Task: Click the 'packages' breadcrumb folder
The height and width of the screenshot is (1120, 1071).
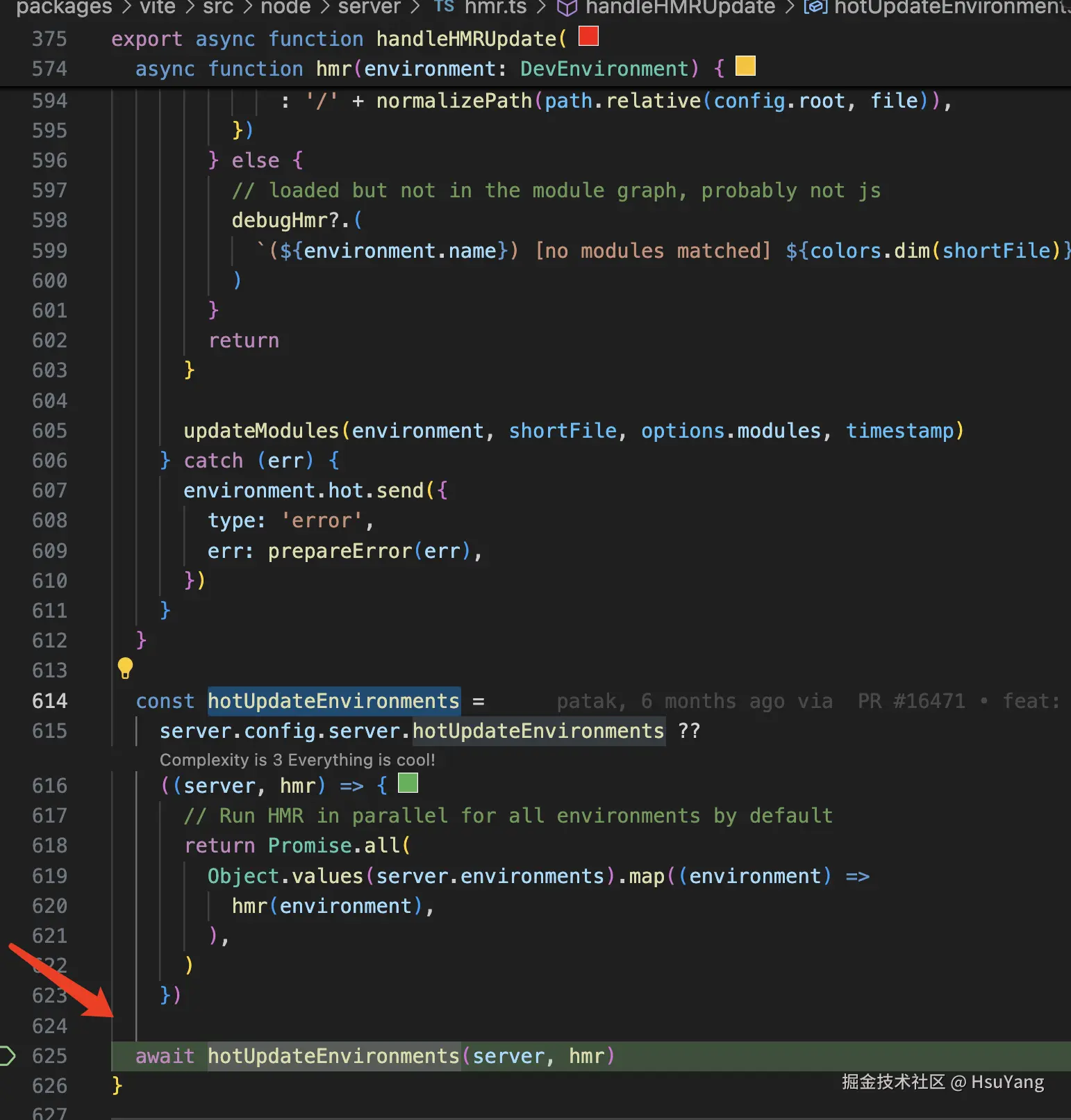Action: click(x=64, y=8)
